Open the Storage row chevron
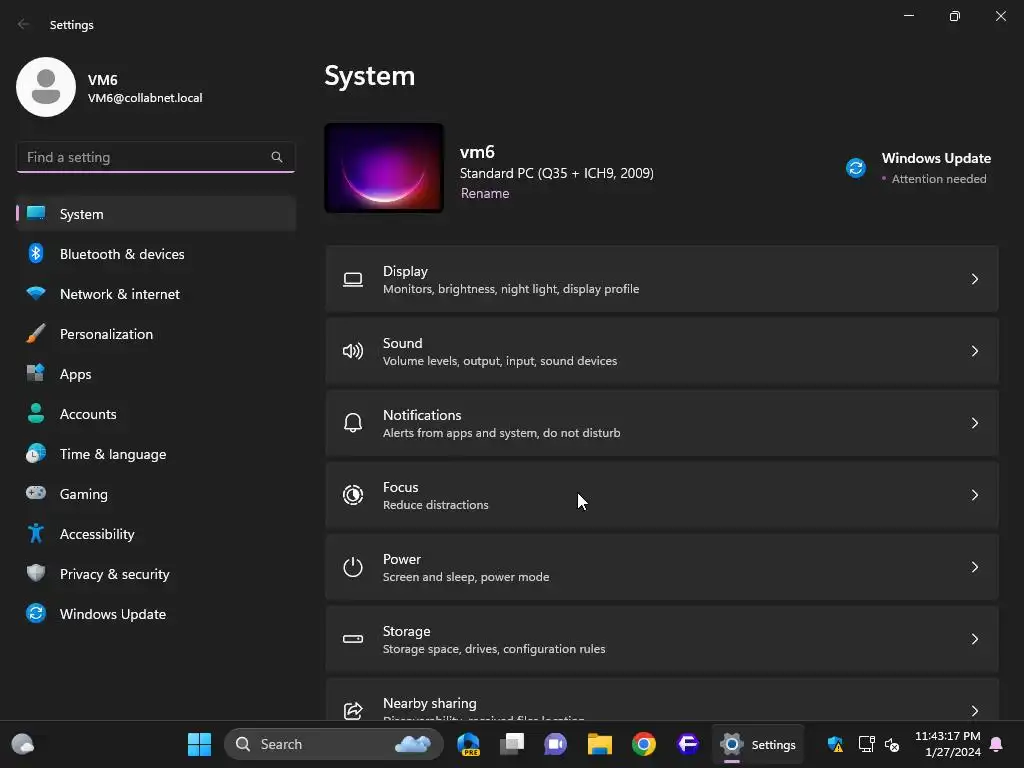Viewport: 1024px width, 768px height. tap(974, 639)
